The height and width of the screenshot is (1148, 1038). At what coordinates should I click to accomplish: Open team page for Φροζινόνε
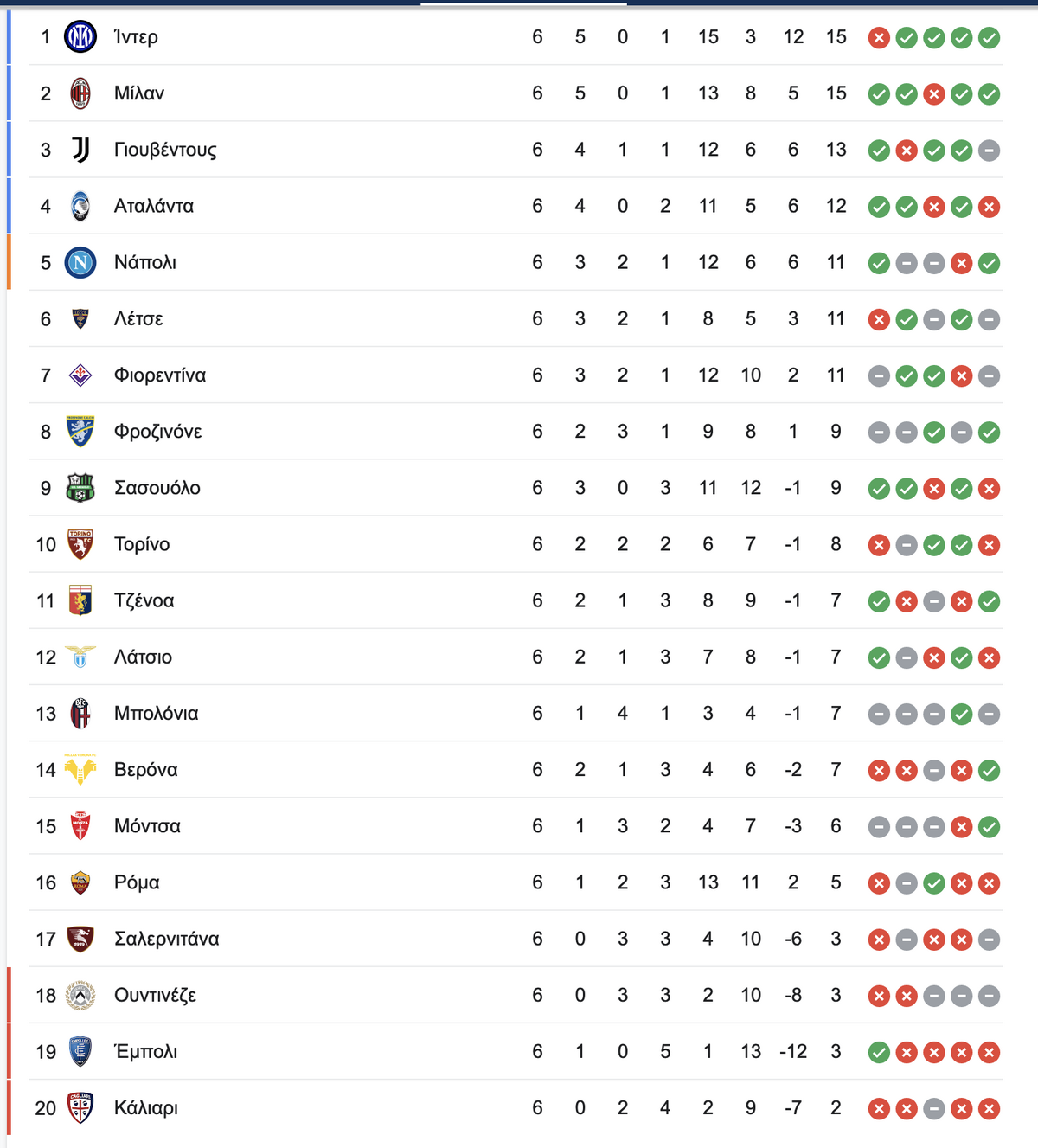pos(158,432)
